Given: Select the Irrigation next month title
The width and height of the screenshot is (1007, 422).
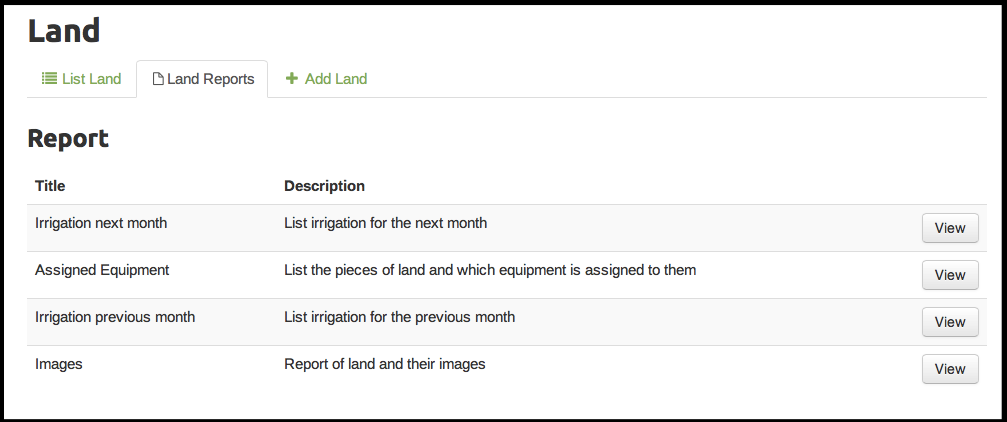Looking at the screenshot, I should point(101,223).
